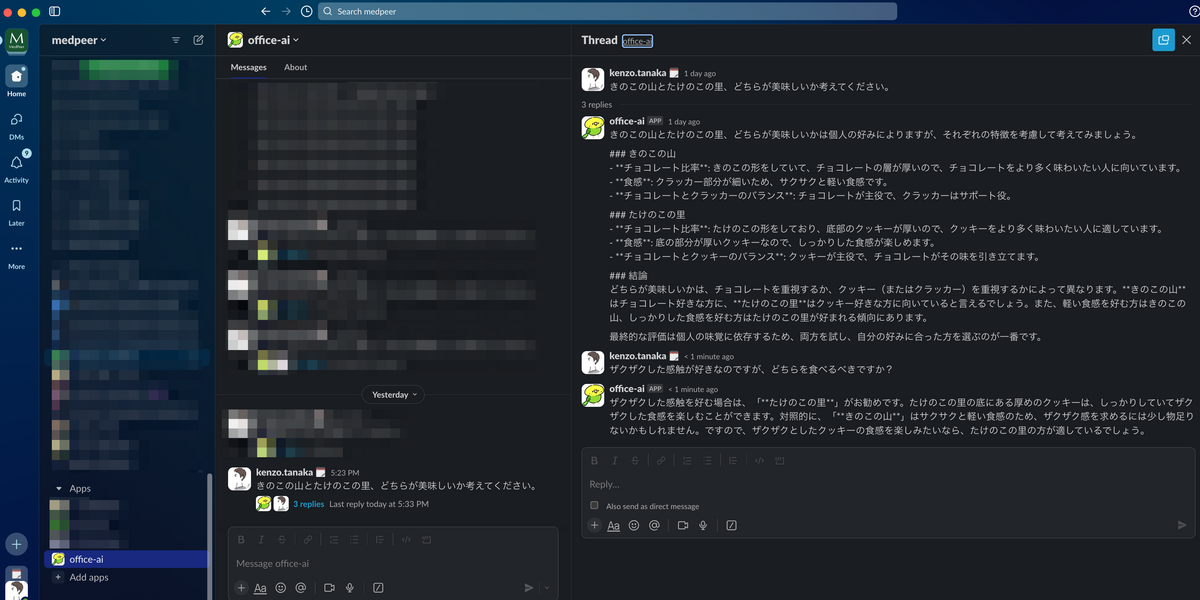Click "Last reply today at 5:33 PM"
The width and height of the screenshot is (1200, 600).
379,504
